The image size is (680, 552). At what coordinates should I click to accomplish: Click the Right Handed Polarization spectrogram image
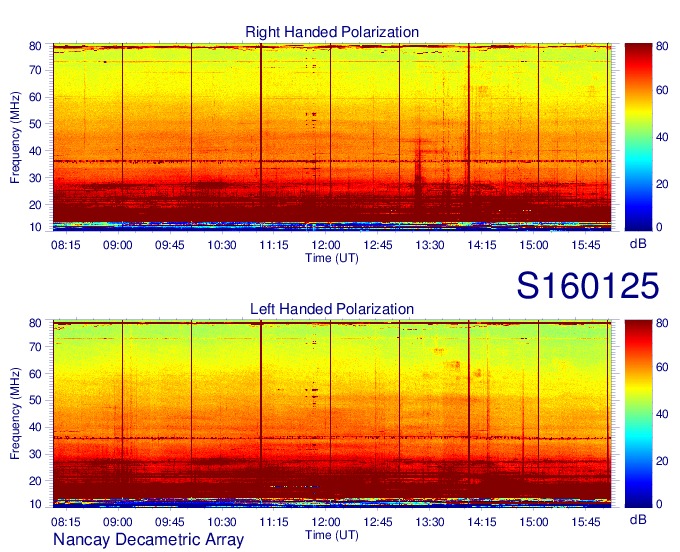point(332,137)
